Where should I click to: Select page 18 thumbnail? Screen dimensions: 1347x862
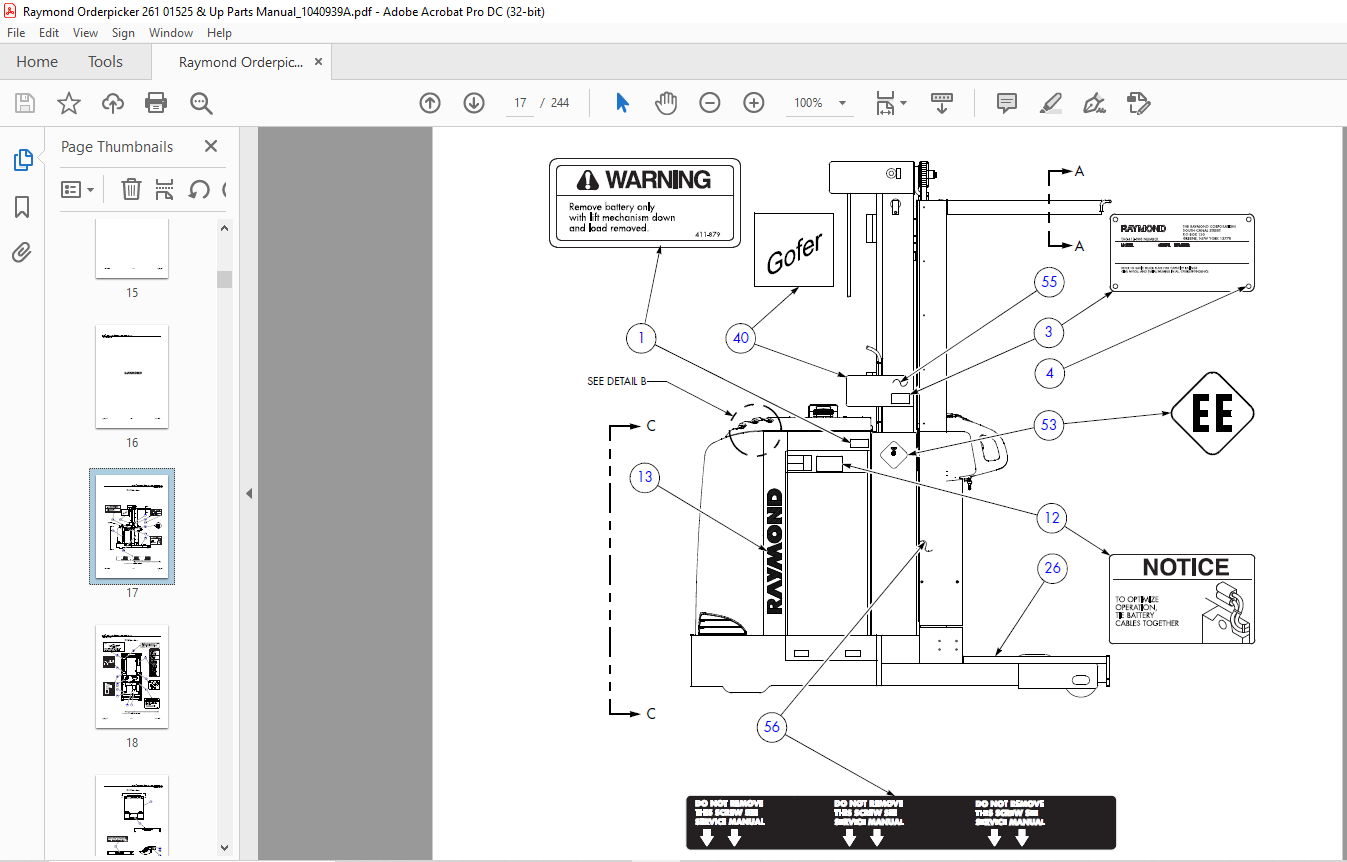[132, 676]
